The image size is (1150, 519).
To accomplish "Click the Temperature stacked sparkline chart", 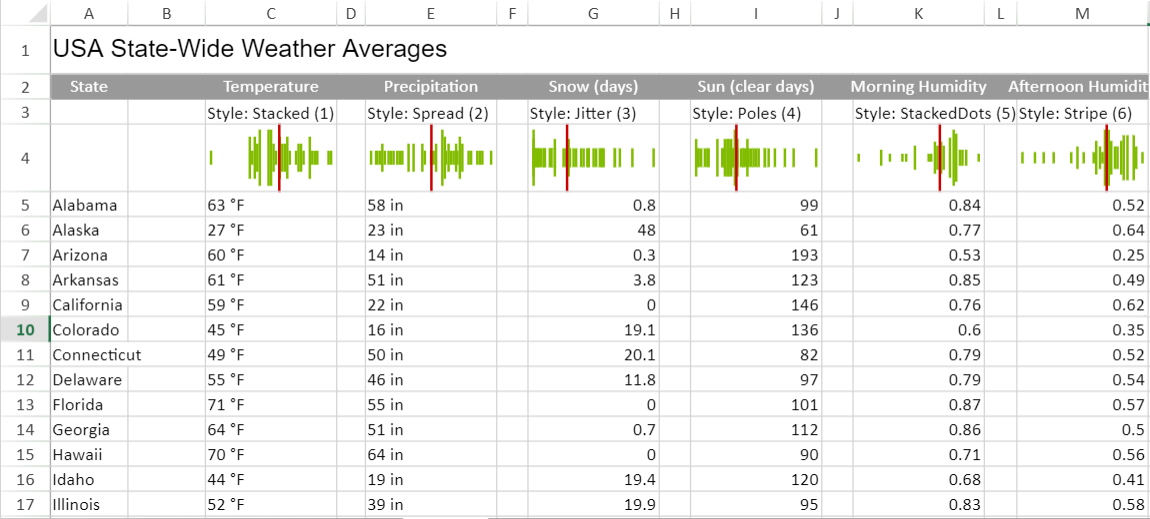I will (271, 158).
